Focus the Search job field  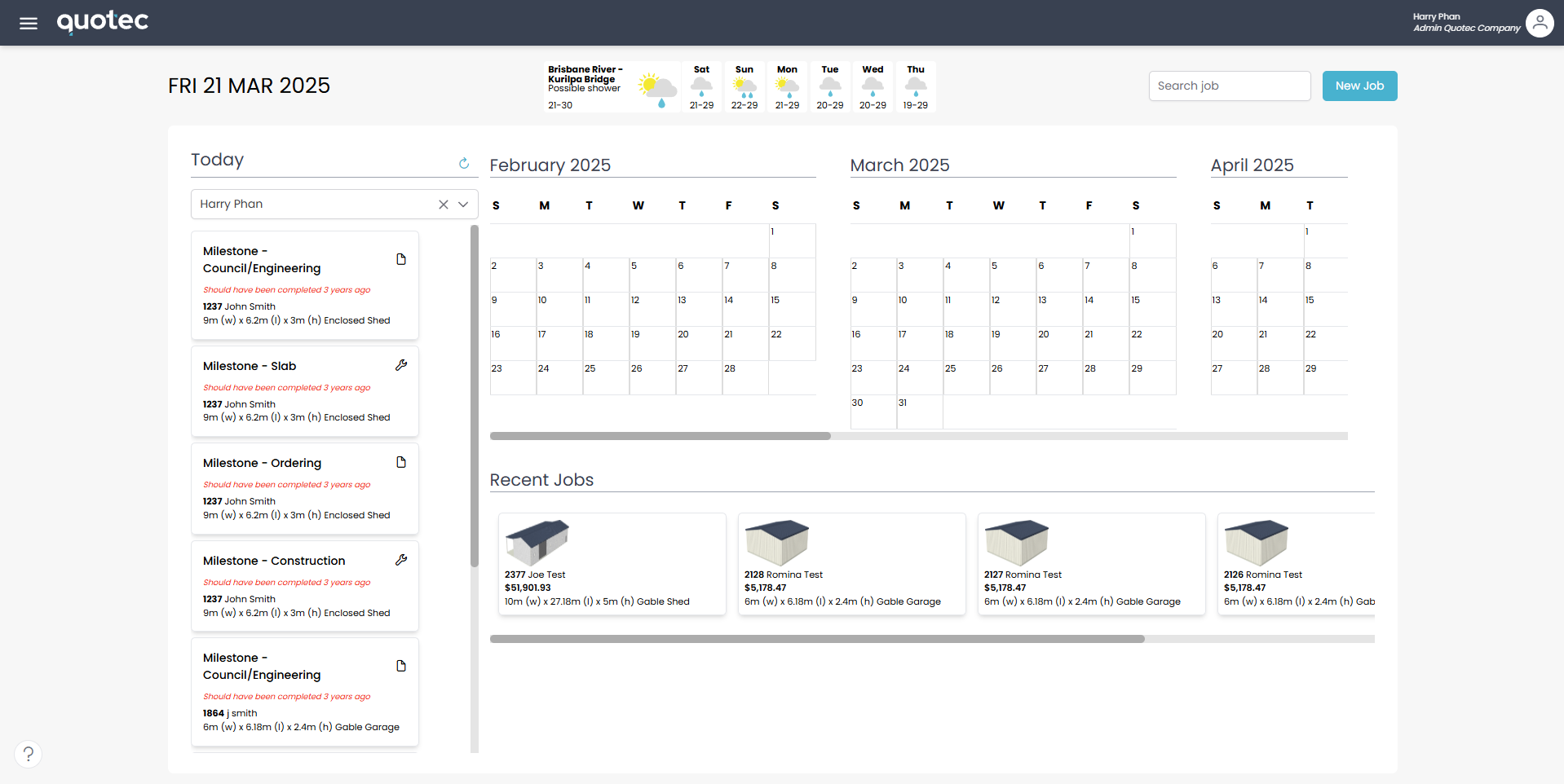coord(1229,86)
